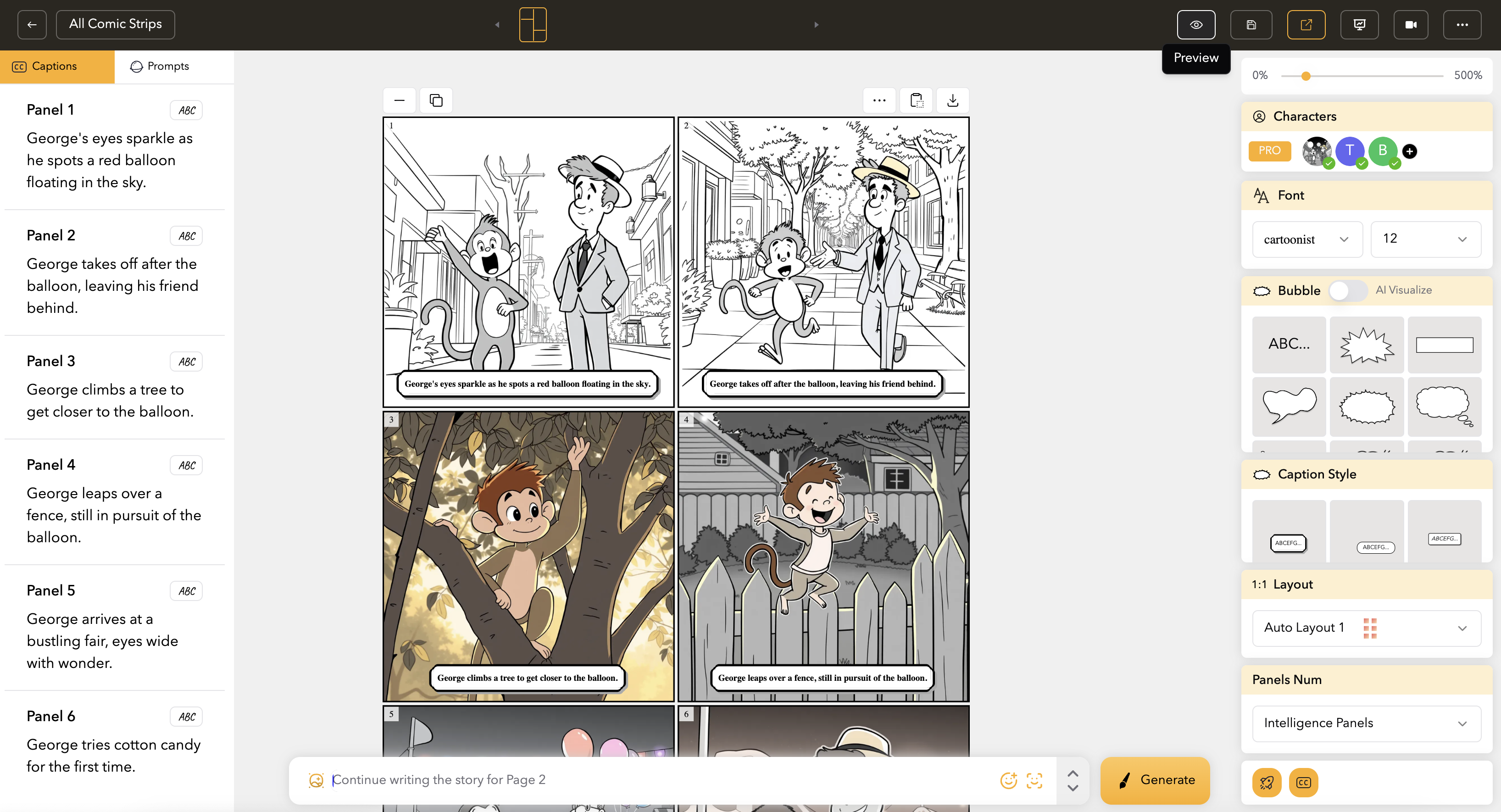Viewport: 1501px width, 812px height.
Task: Click the video camera icon
Action: [1411, 24]
